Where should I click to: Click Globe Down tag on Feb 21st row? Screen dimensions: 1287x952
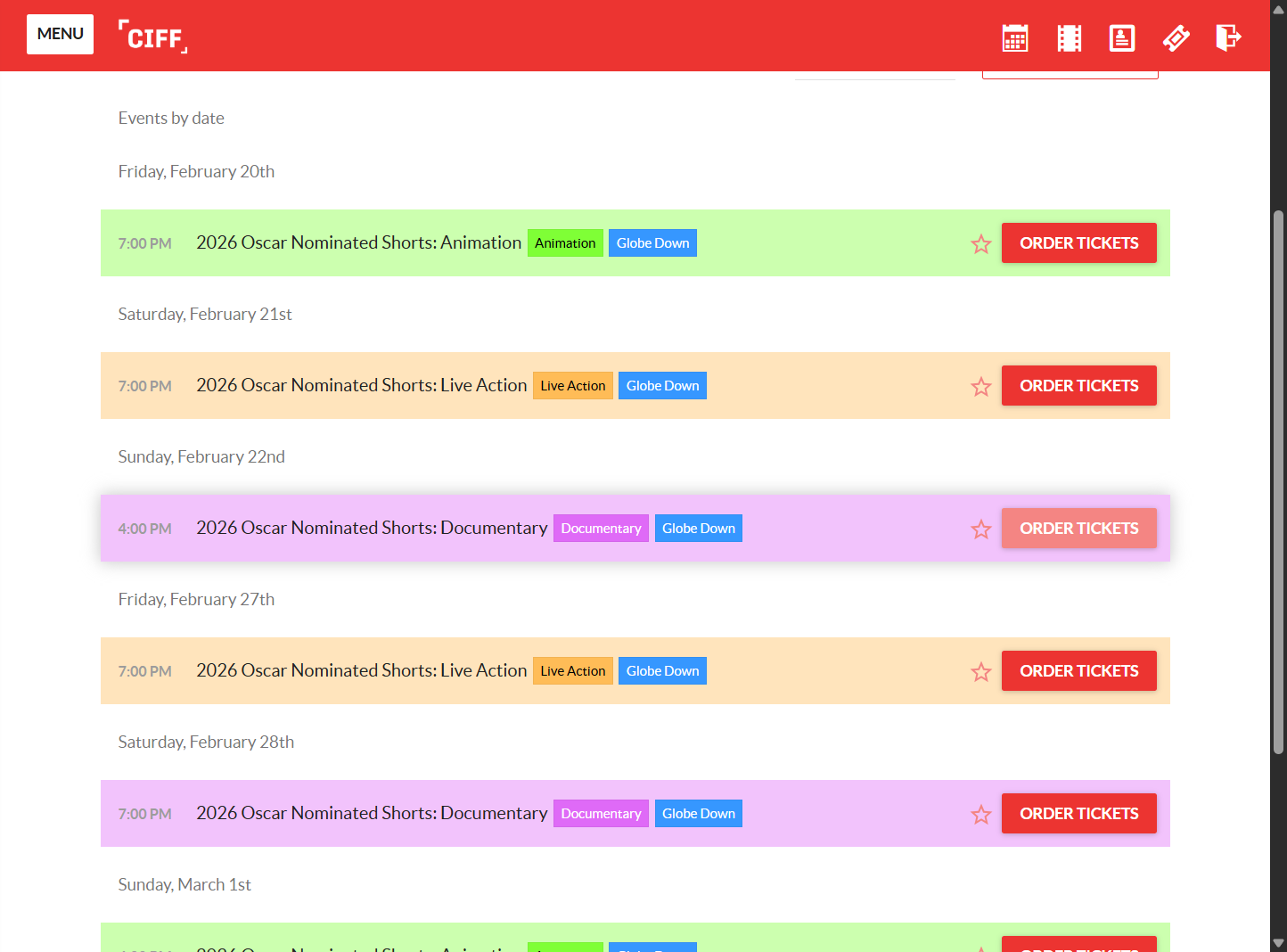[x=662, y=385]
